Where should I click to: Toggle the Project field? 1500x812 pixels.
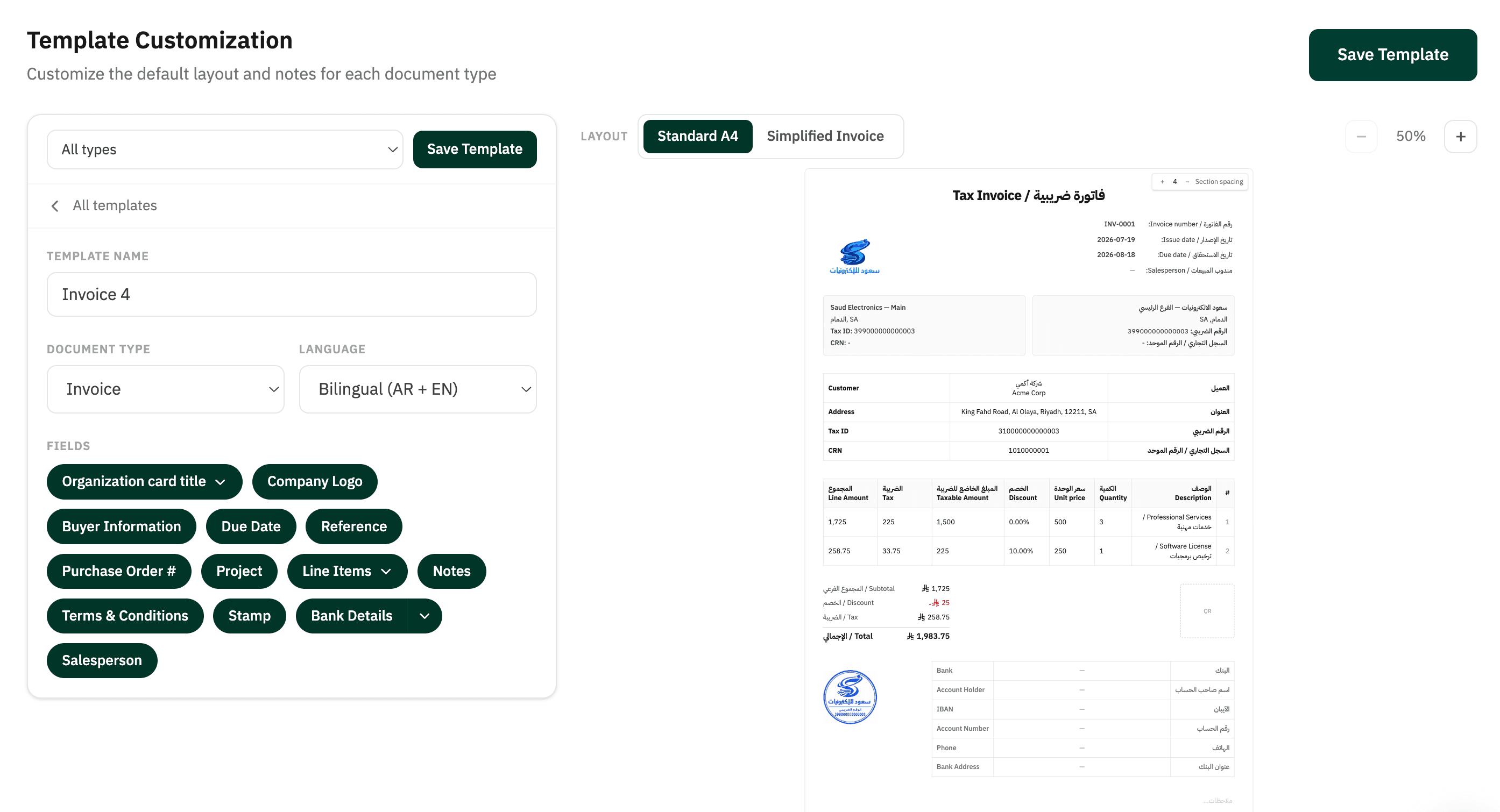tap(239, 571)
